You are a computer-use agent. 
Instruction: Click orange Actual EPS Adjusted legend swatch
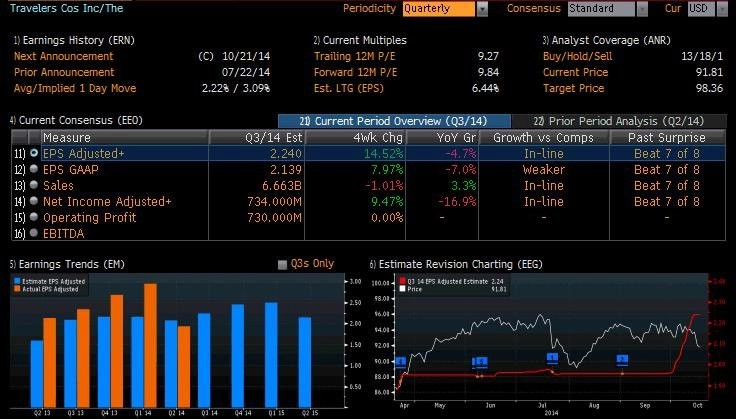point(17,289)
